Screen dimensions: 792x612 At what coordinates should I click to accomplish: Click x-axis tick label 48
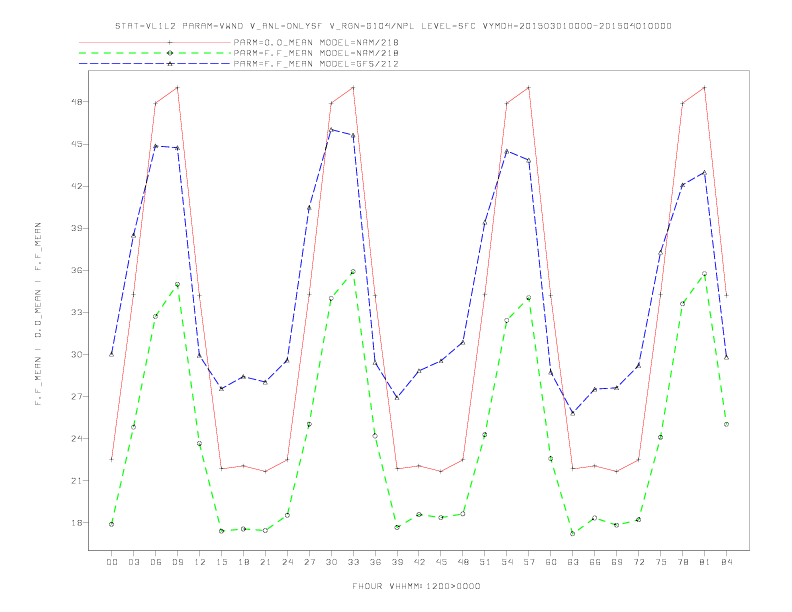[x=463, y=562]
